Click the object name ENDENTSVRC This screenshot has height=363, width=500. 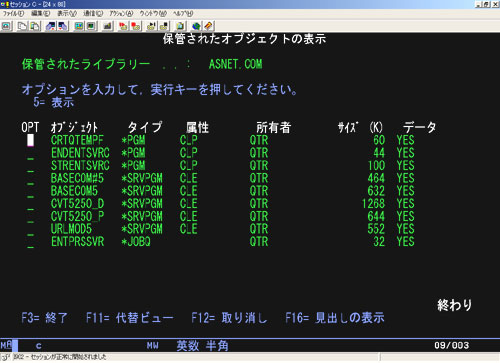click(x=80, y=153)
